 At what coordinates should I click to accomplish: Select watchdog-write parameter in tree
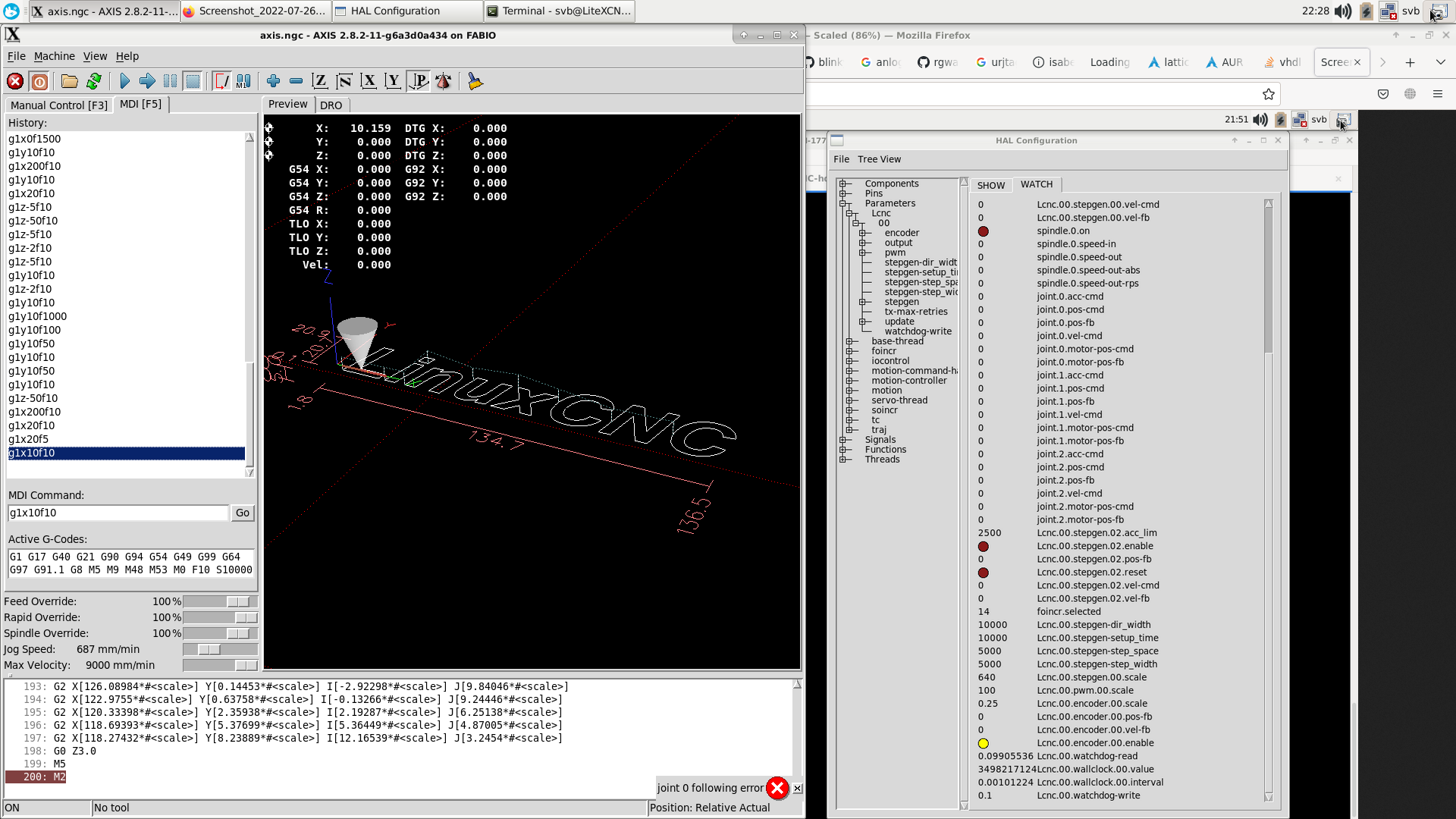(918, 331)
